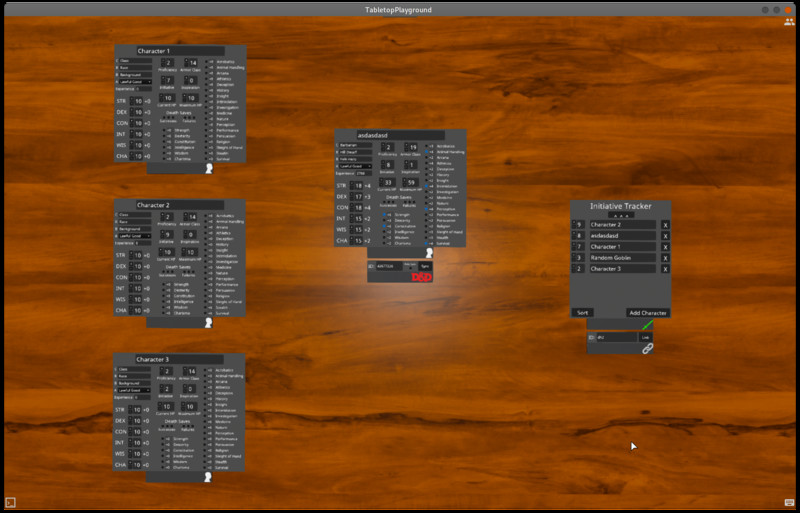Image resolution: width=800 pixels, height=513 pixels.
Task: Click the asdasdasd character name field
Action: click(x=401, y=135)
